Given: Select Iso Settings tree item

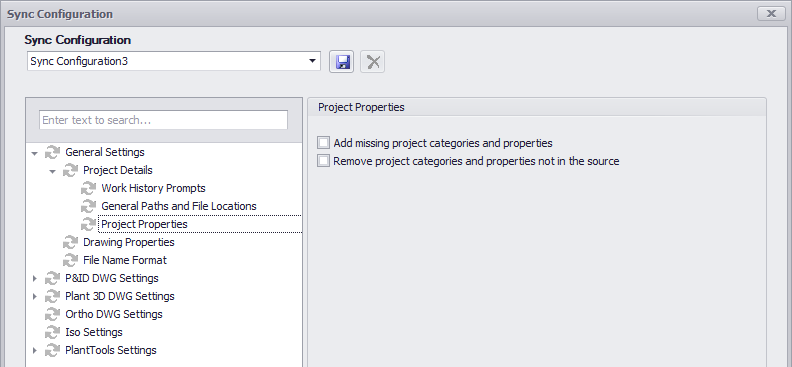Looking at the screenshot, I should tap(94, 332).
